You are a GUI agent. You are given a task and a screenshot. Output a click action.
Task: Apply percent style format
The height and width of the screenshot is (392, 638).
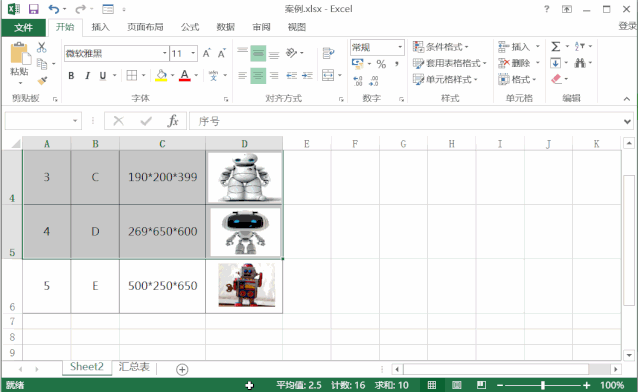click(381, 64)
